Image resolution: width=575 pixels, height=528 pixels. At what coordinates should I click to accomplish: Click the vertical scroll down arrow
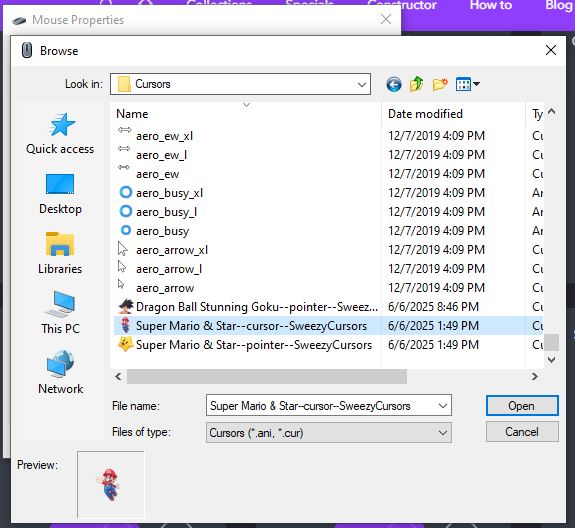coord(551,360)
